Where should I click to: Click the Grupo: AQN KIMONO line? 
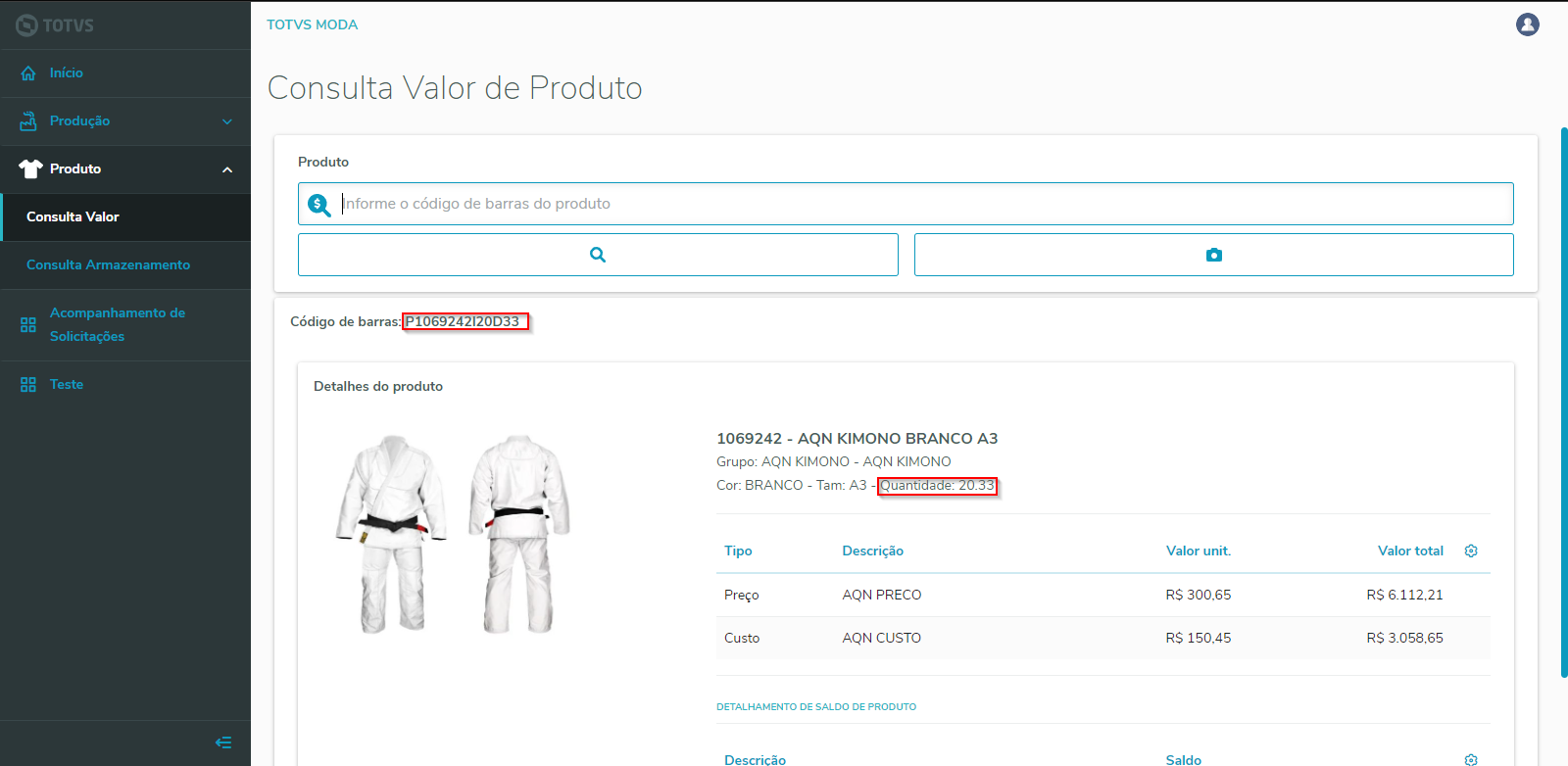coord(833,462)
